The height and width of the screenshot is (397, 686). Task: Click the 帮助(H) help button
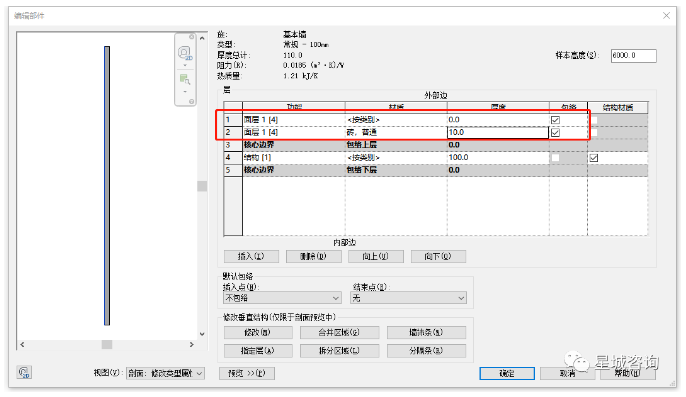[628, 373]
